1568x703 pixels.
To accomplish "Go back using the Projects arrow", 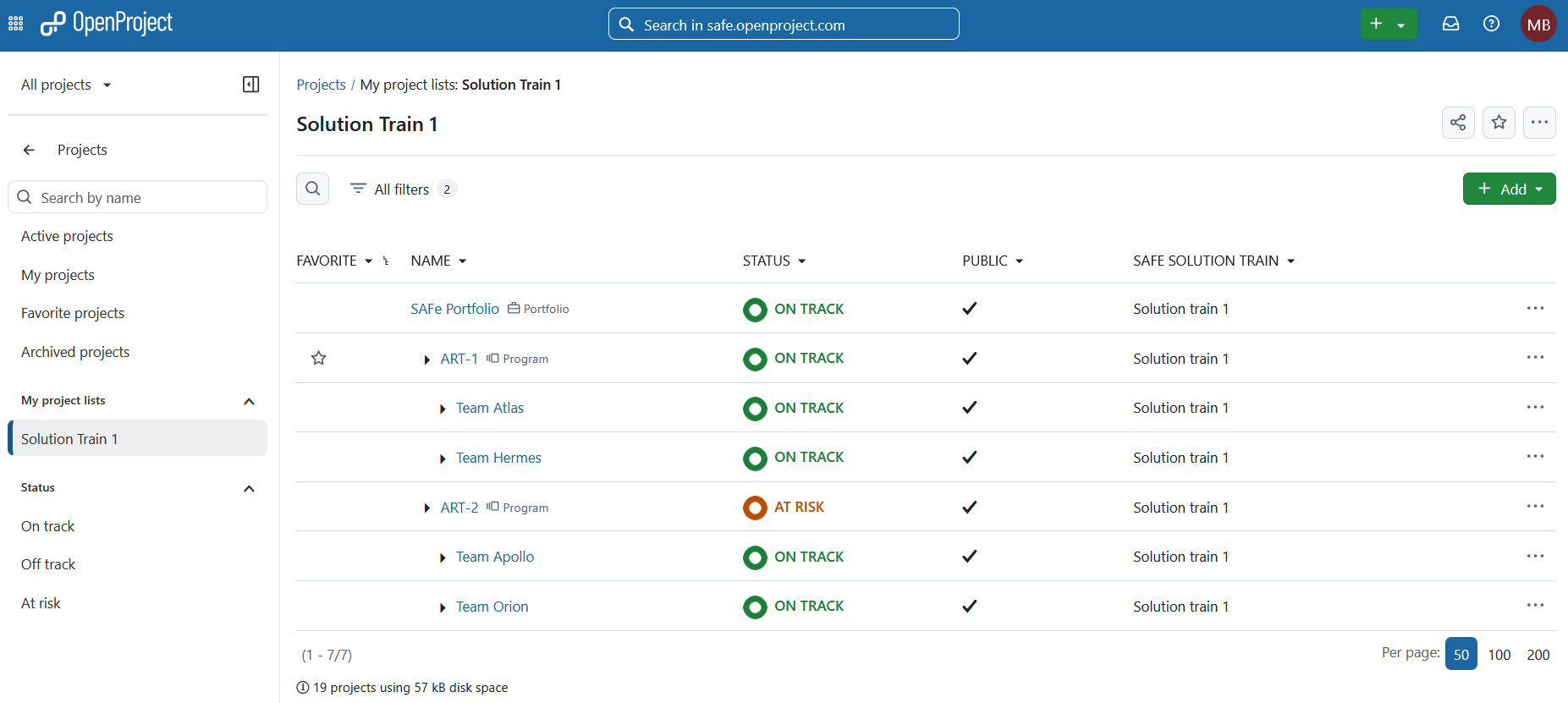I will [x=29, y=150].
